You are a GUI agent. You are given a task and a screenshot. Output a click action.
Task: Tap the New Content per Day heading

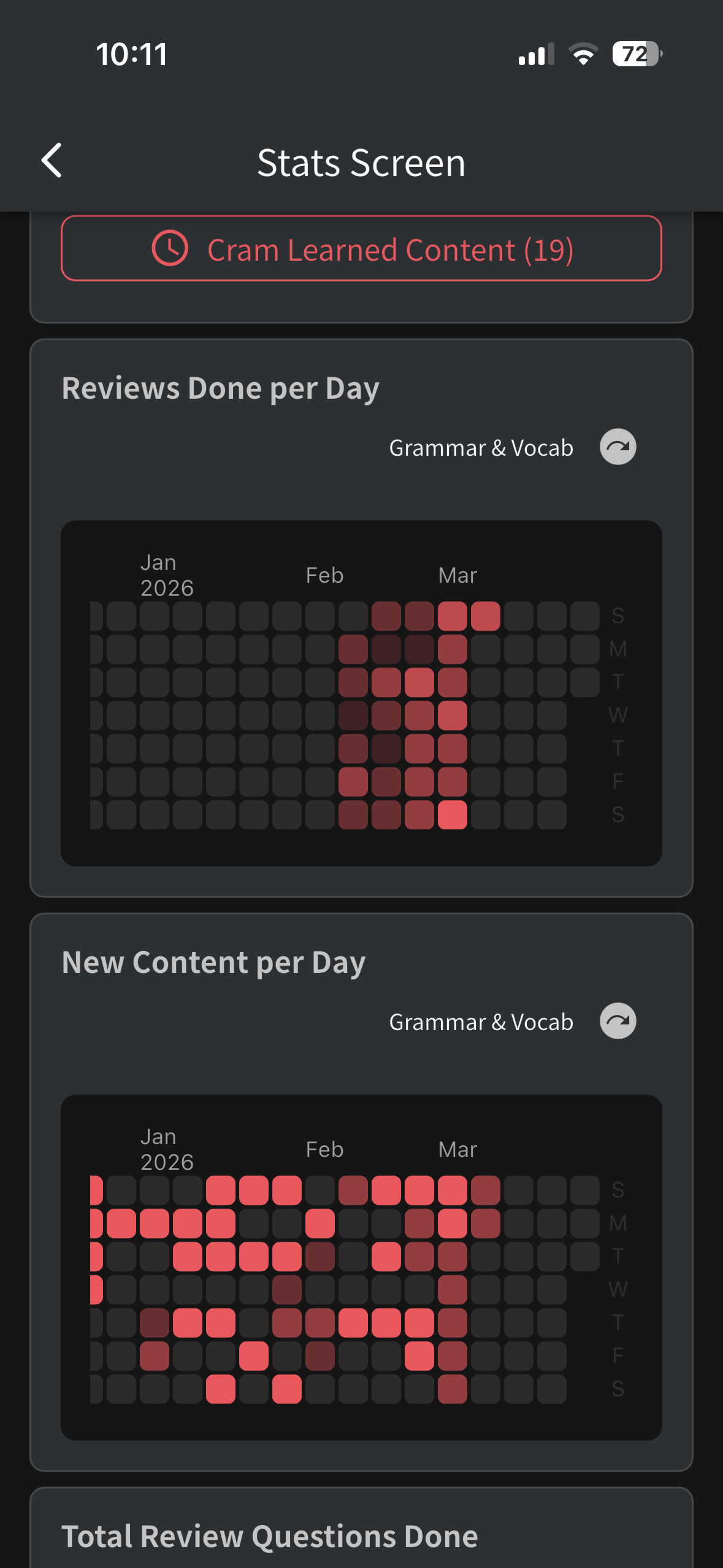pos(213,962)
